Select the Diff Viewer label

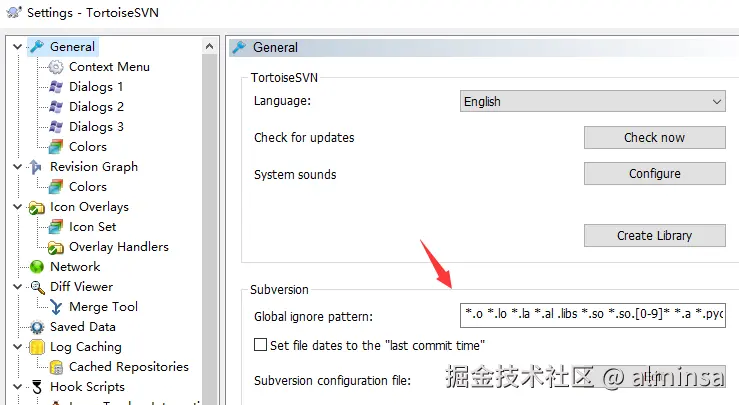click(x=82, y=287)
